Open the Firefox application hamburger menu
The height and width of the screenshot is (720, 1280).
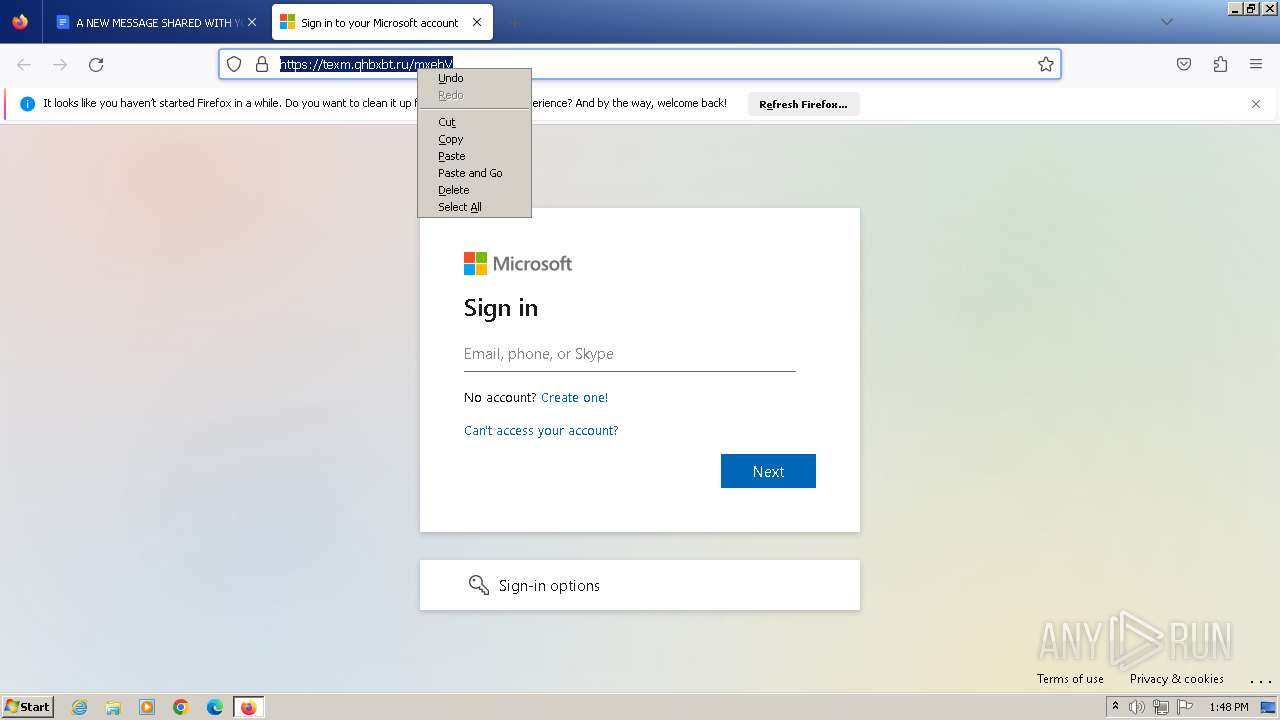point(1256,64)
